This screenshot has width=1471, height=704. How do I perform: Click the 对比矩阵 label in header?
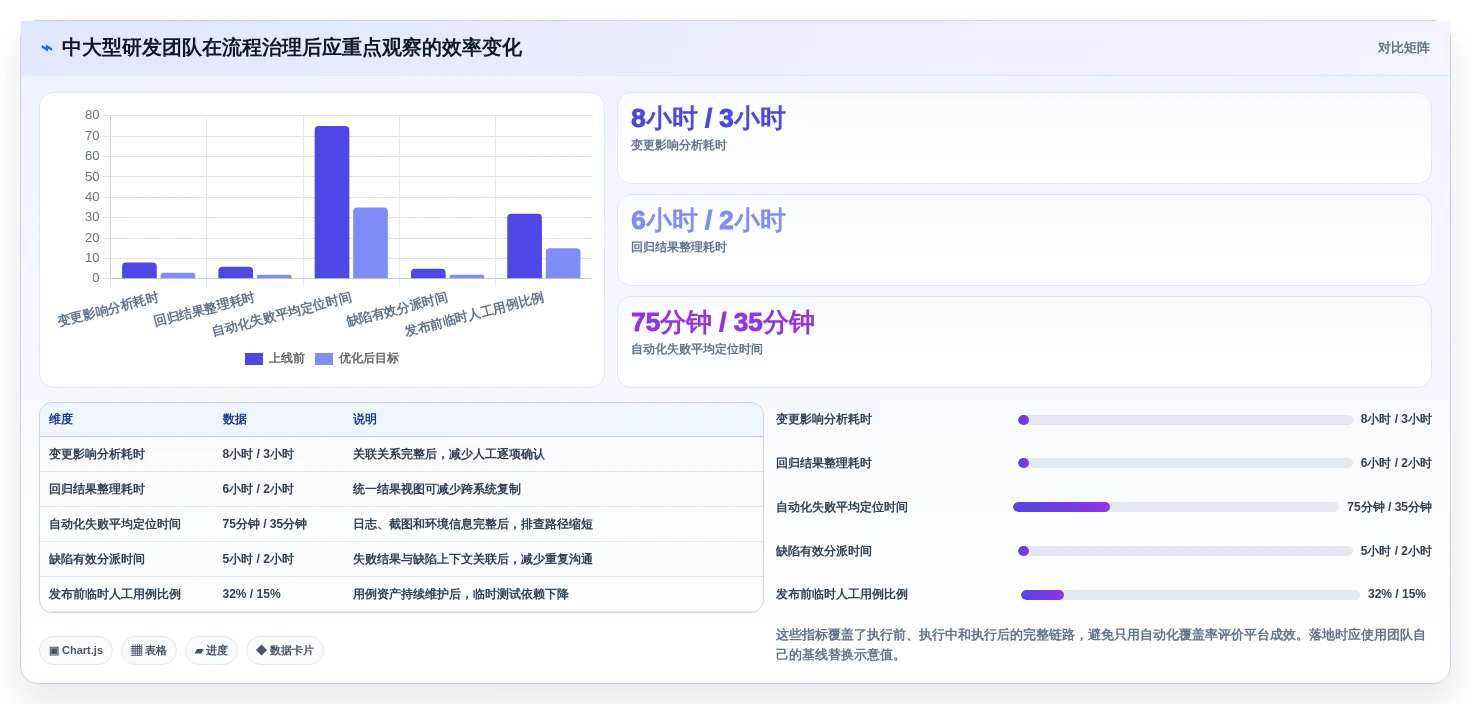click(1403, 48)
